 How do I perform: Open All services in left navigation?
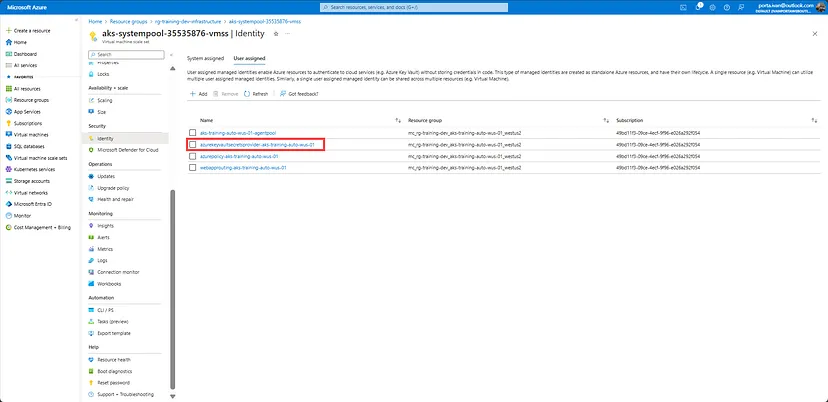pyautogui.click(x=25, y=66)
